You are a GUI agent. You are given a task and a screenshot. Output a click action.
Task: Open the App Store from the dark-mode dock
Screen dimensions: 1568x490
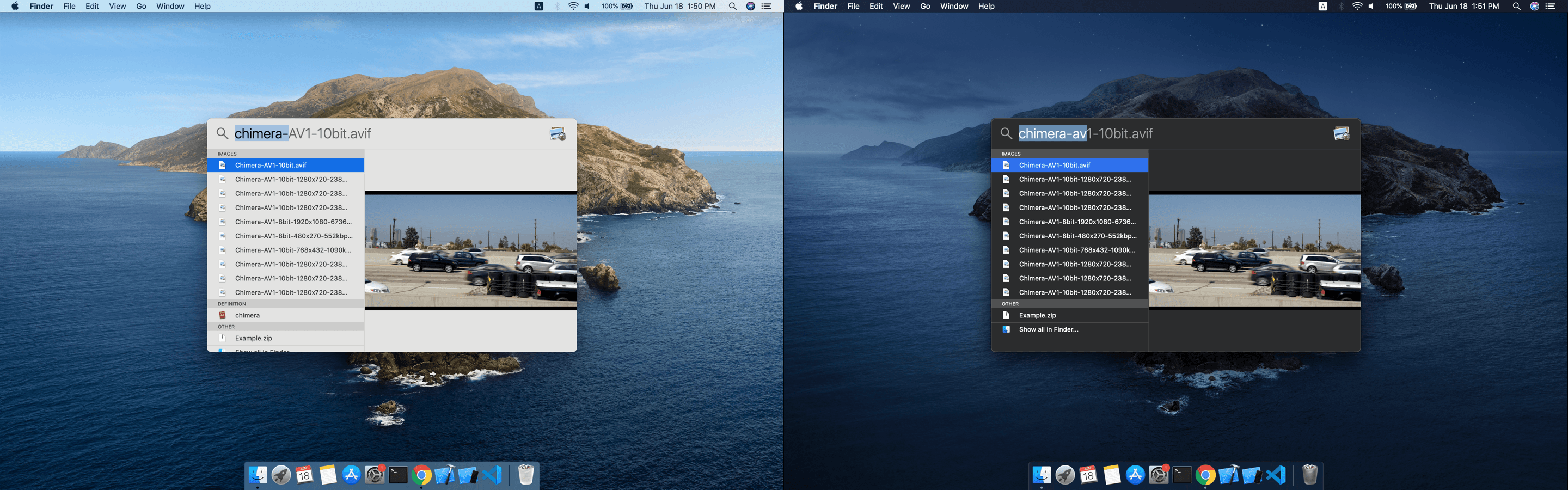tap(1135, 475)
